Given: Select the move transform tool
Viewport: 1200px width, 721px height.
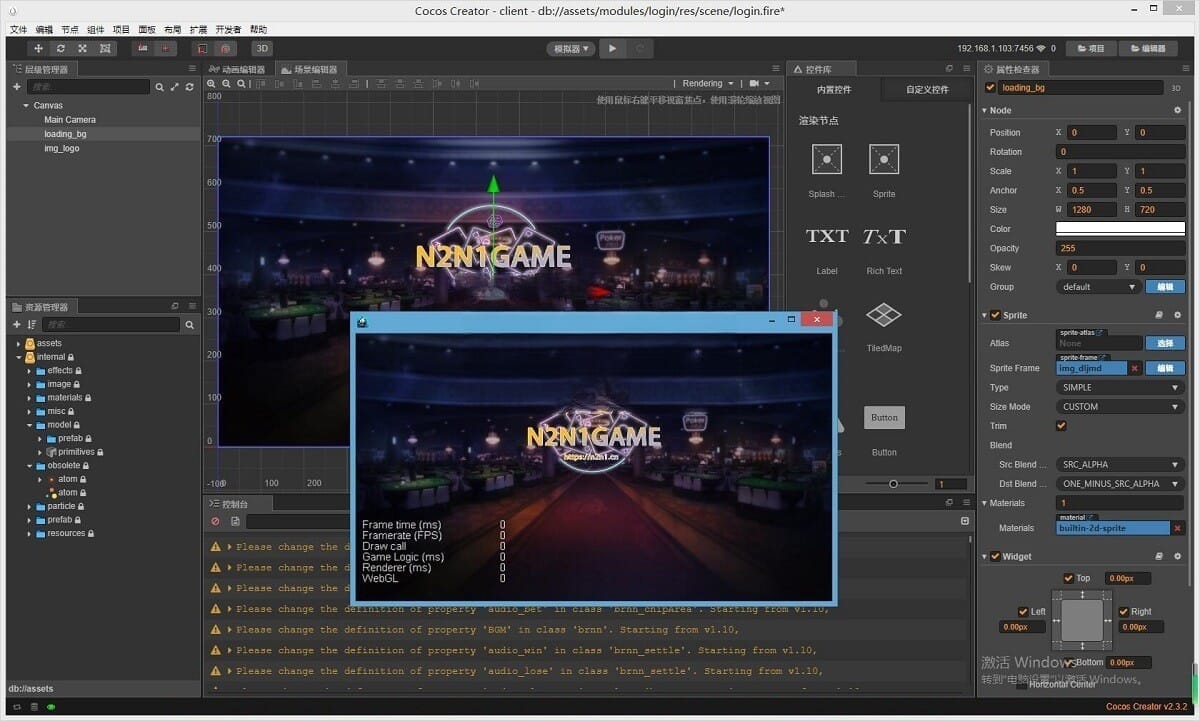Looking at the screenshot, I should 39,48.
